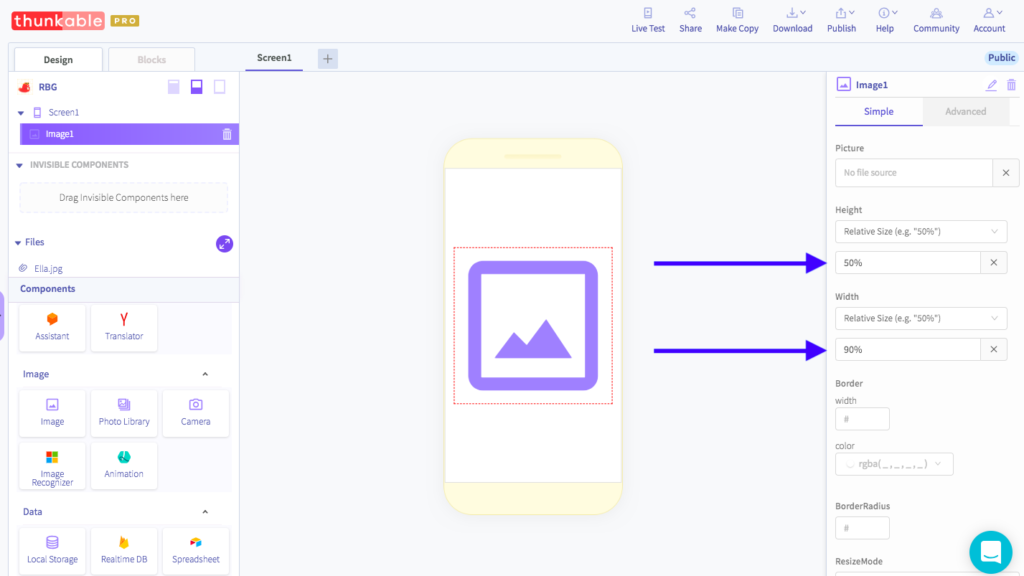
Task: Switch to the Blocks tab
Action: point(152,59)
